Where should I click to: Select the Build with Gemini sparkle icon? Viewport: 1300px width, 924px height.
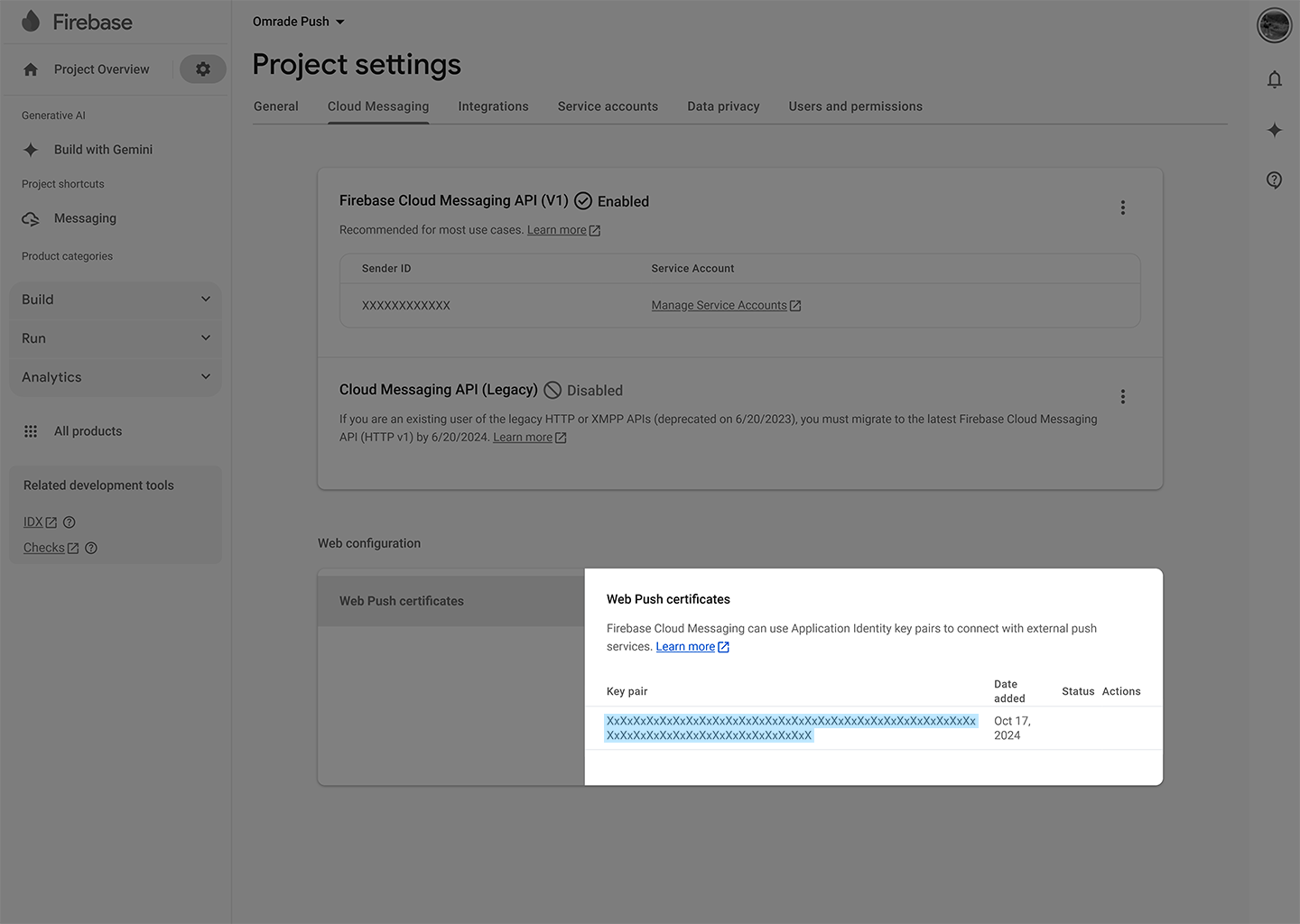click(x=30, y=149)
